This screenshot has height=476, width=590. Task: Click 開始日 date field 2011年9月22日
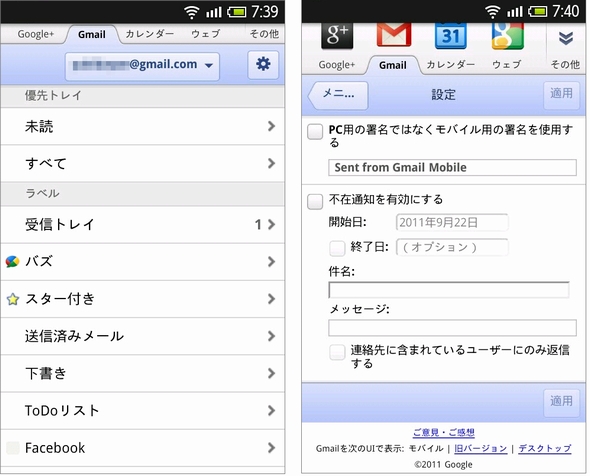[x=452, y=222]
